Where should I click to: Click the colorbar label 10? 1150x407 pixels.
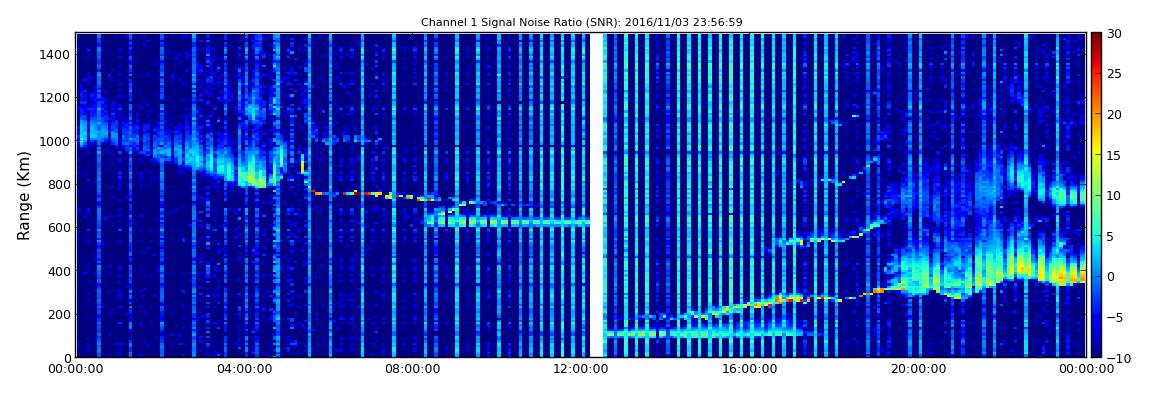[1115, 195]
